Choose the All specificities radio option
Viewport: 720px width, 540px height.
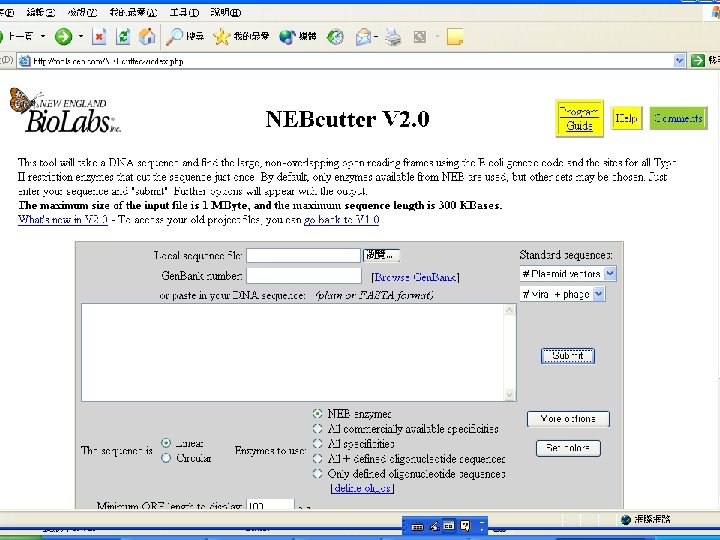click(317, 444)
